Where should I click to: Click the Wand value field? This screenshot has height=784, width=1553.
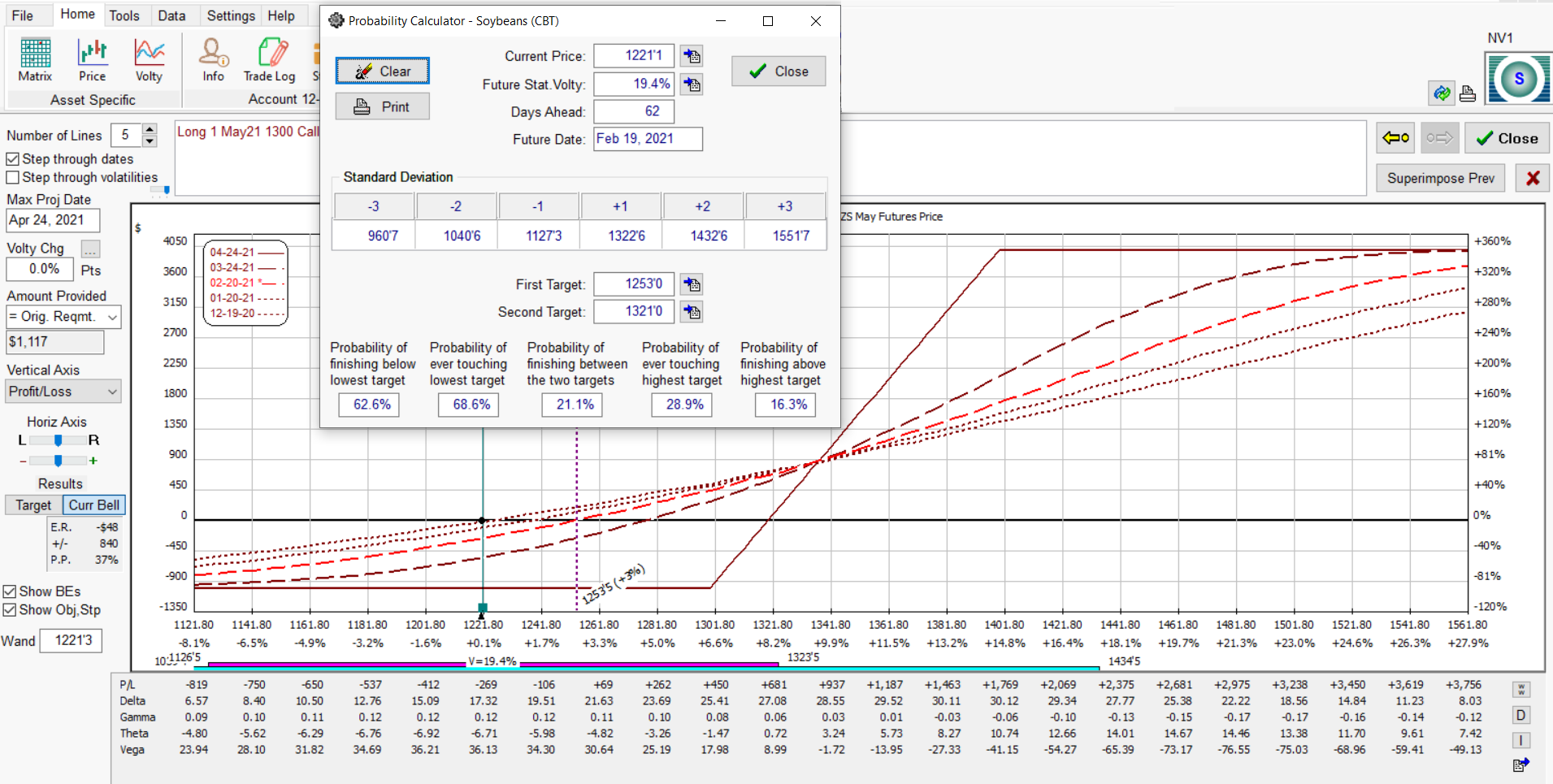pos(72,640)
